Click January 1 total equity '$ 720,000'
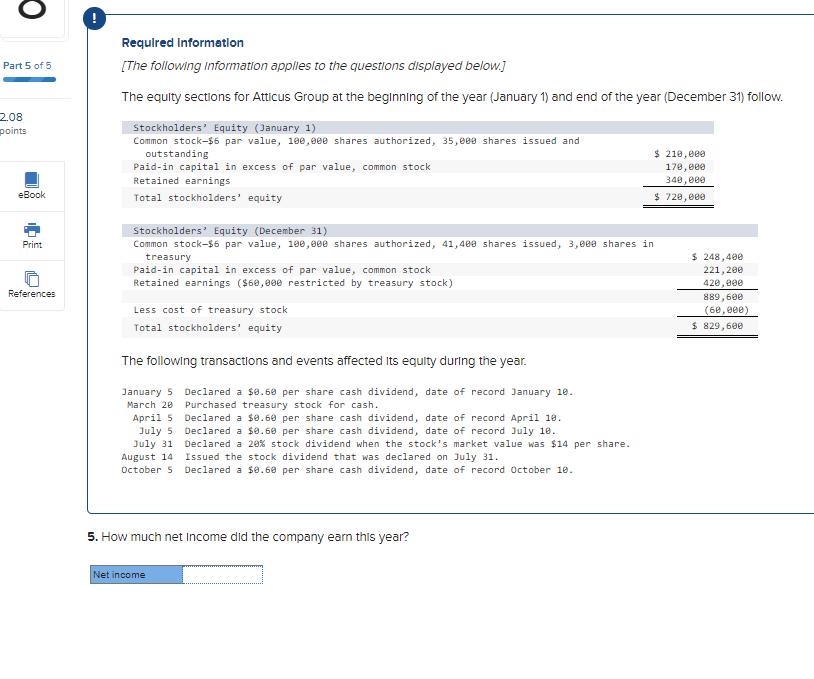This screenshot has height=679, width=814. tap(680, 197)
